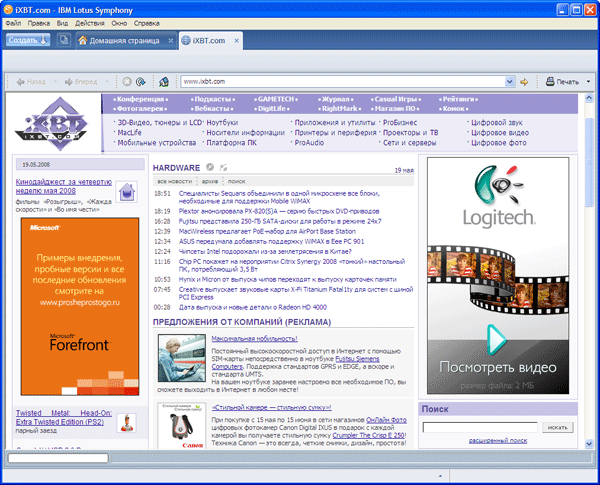Open the Справка menu
The image size is (600, 485).
pos(147,23)
